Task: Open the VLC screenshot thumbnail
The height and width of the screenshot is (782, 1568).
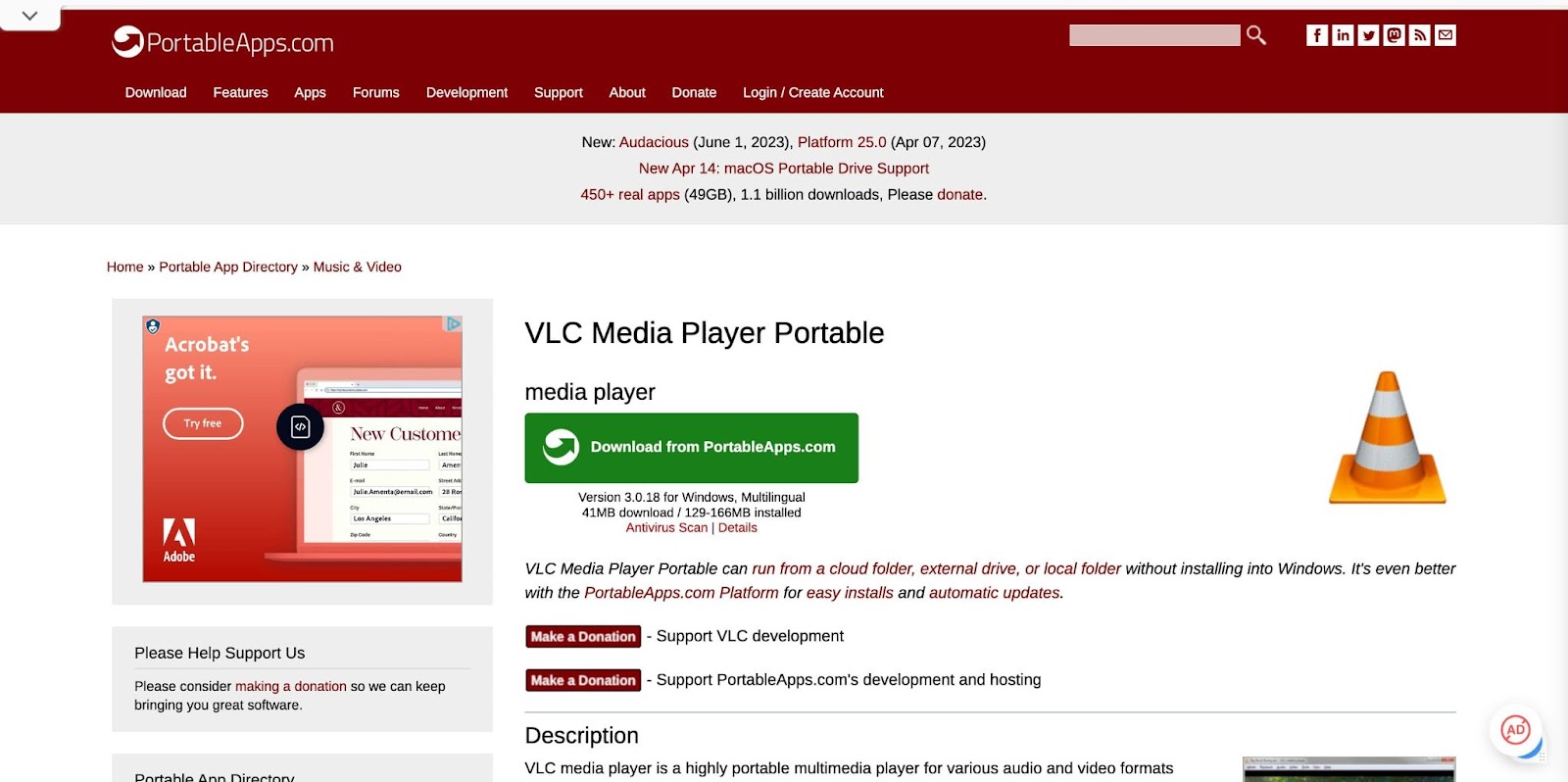Action: 1349,769
